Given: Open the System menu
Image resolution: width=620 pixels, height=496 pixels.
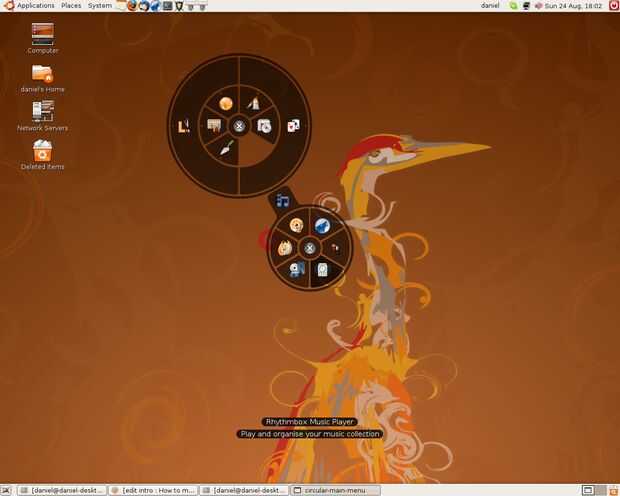Looking at the screenshot, I should point(100,6).
